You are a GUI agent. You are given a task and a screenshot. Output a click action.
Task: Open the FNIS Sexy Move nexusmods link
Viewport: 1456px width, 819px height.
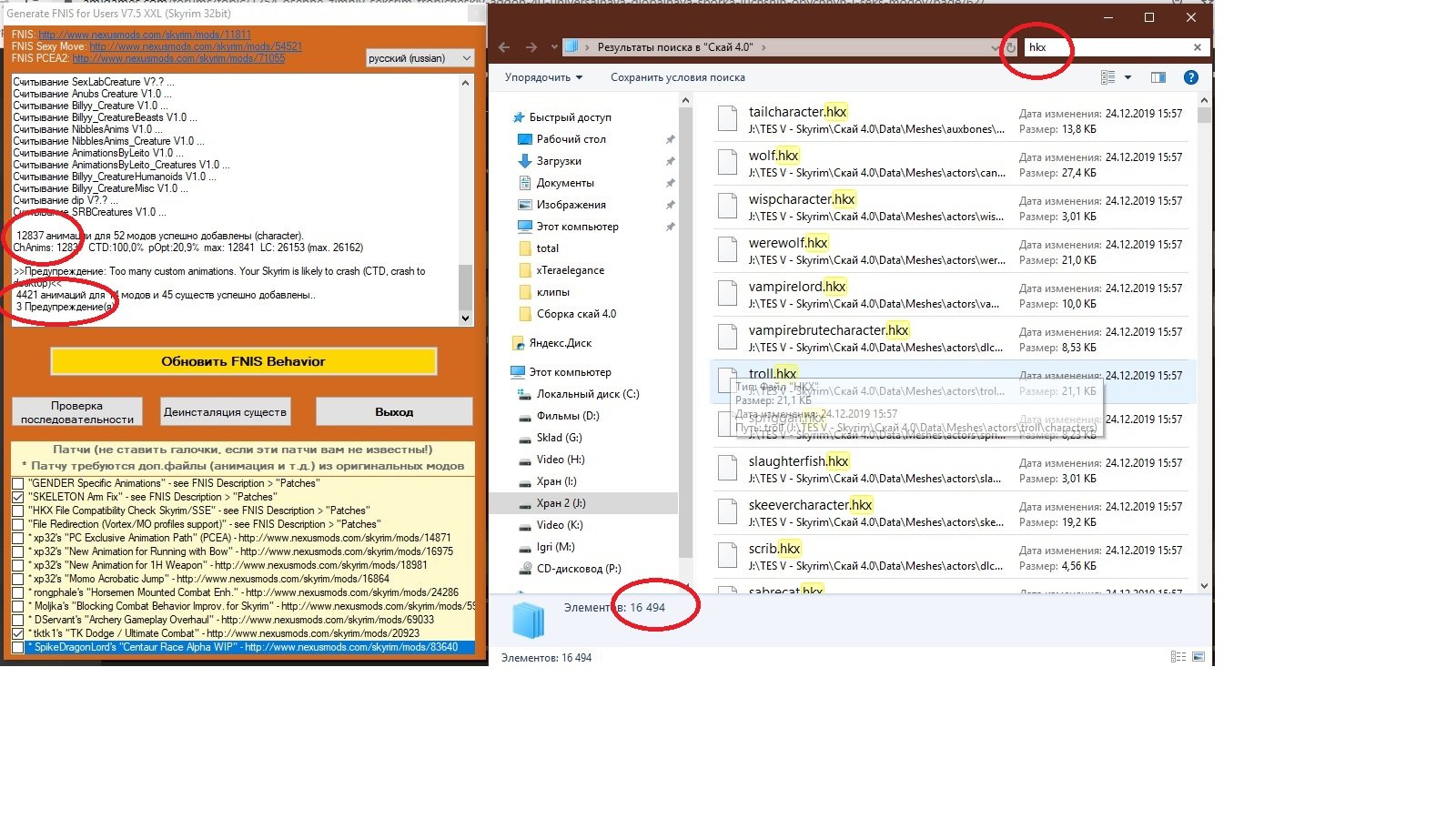point(196,46)
